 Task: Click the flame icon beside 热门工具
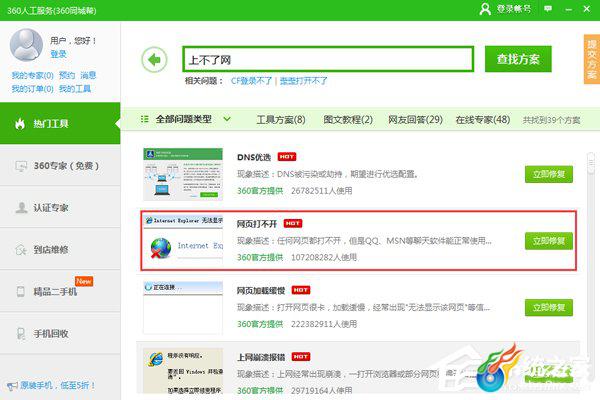20,123
